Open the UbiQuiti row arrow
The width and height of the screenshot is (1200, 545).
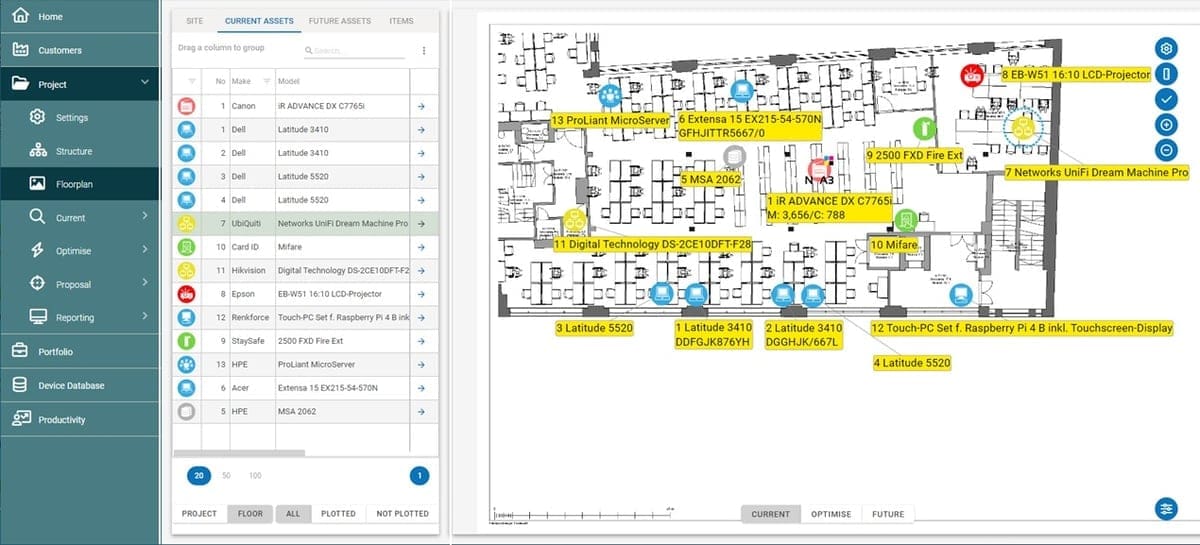[x=421, y=224]
